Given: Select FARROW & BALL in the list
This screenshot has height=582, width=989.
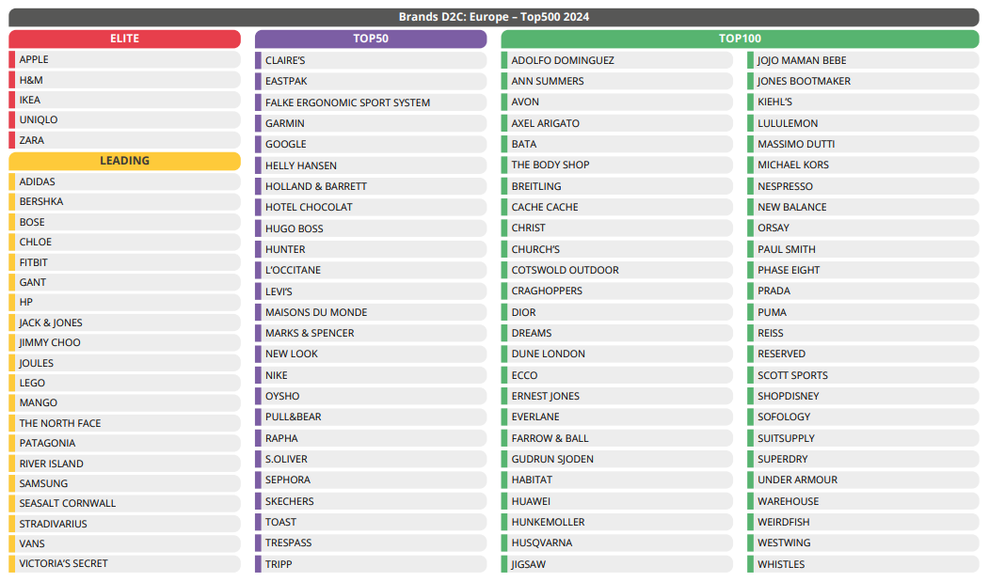Looking at the screenshot, I should (x=617, y=439).
